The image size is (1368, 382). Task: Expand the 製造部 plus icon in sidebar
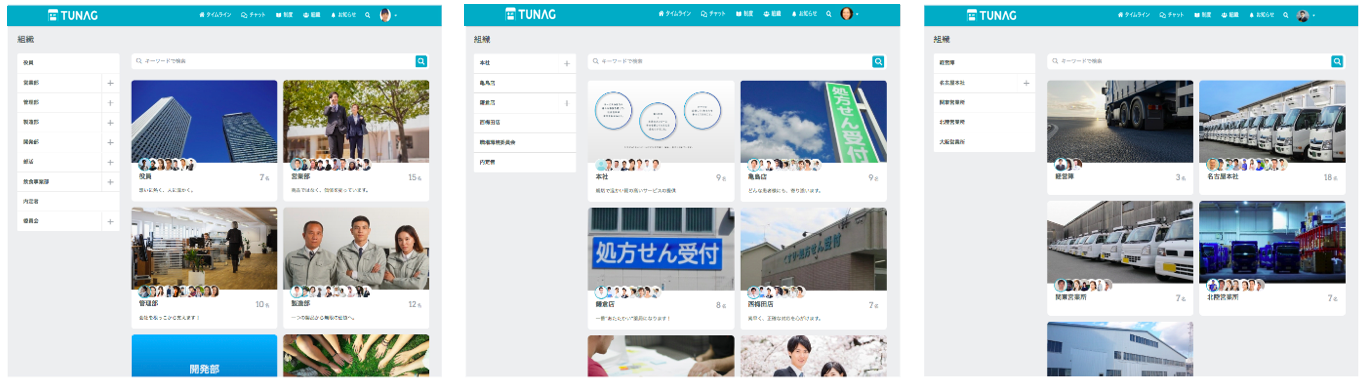[x=110, y=122]
